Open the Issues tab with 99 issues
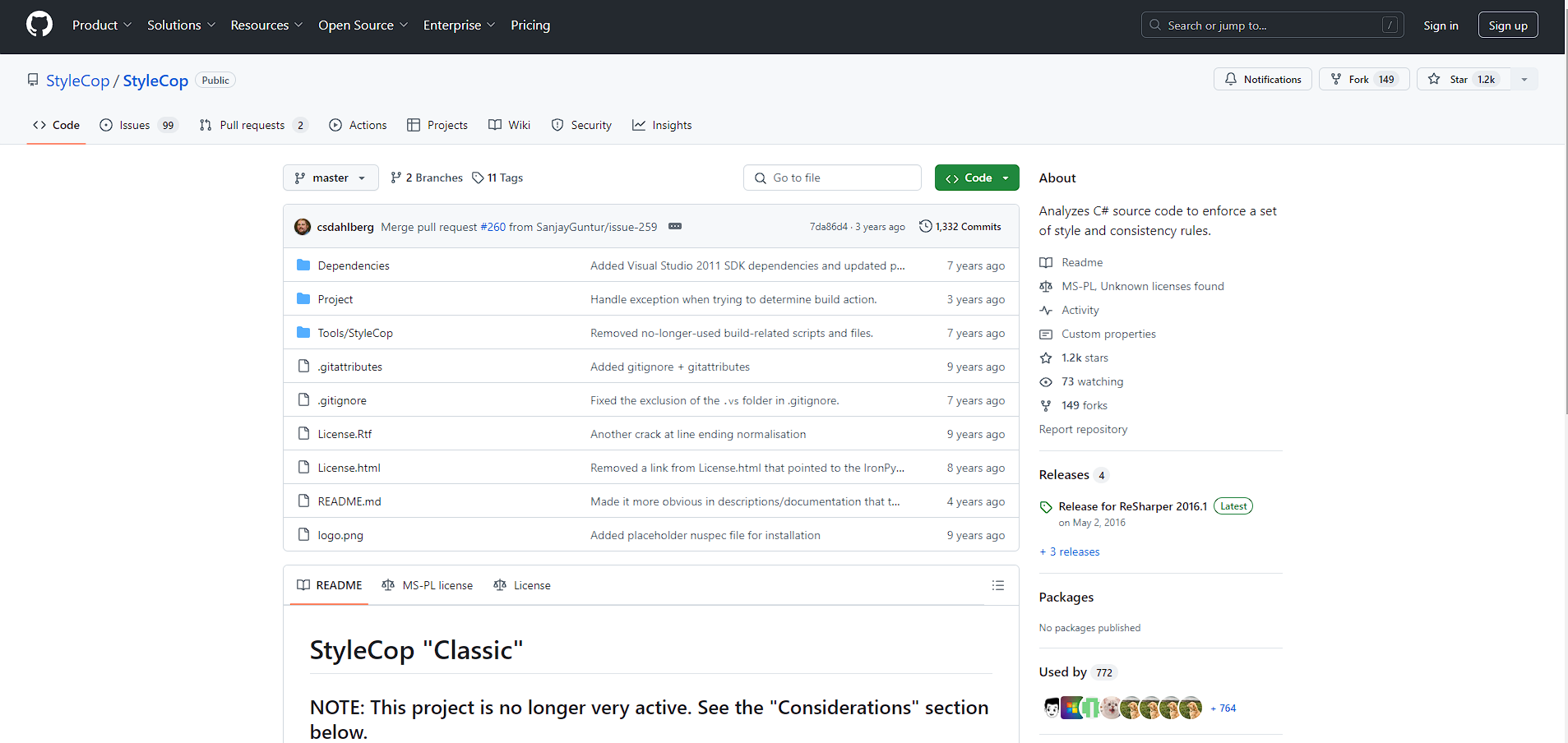 click(x=133, y=125)
